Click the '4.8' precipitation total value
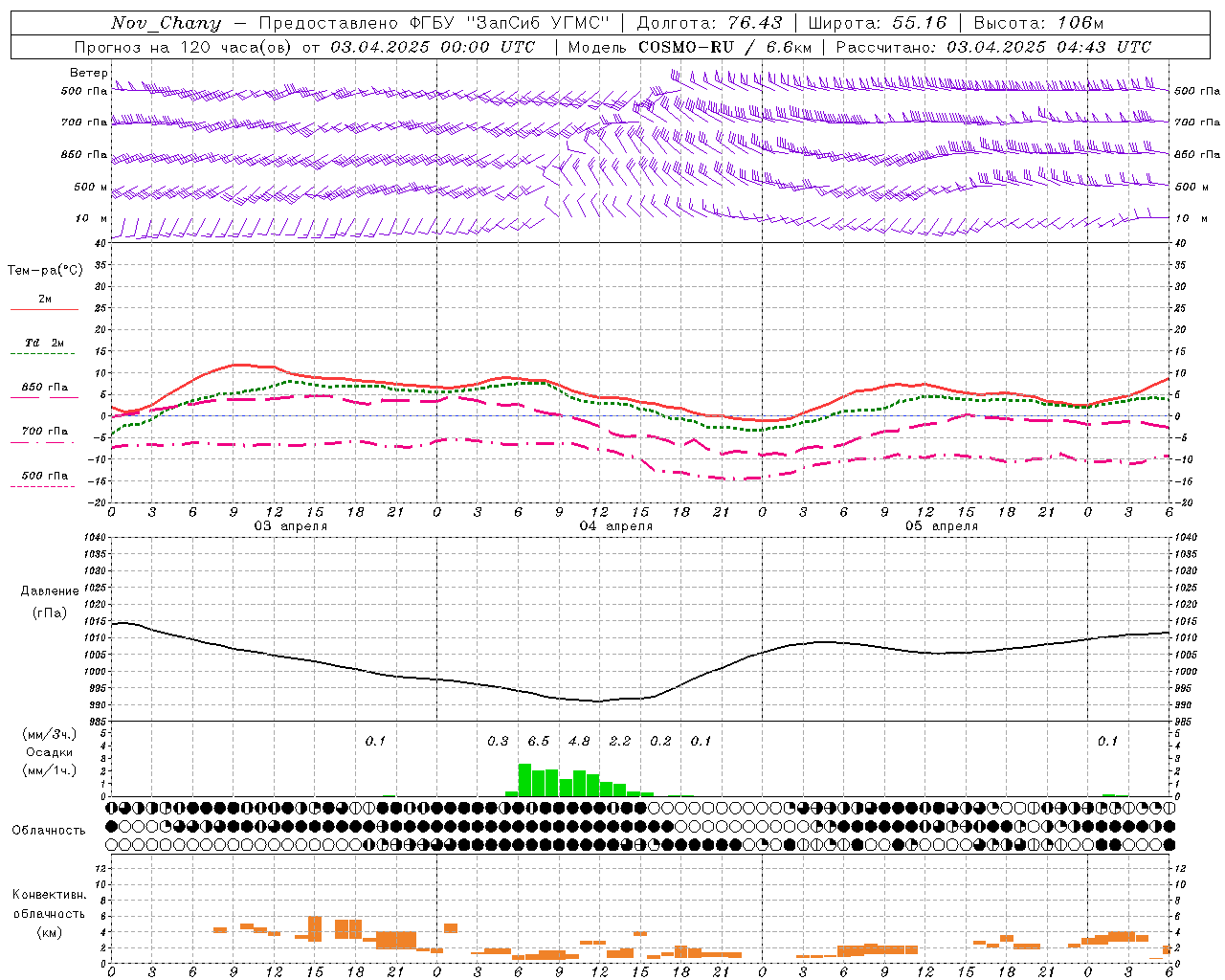This screenshot has width=1225, height=980. [579, 741]
